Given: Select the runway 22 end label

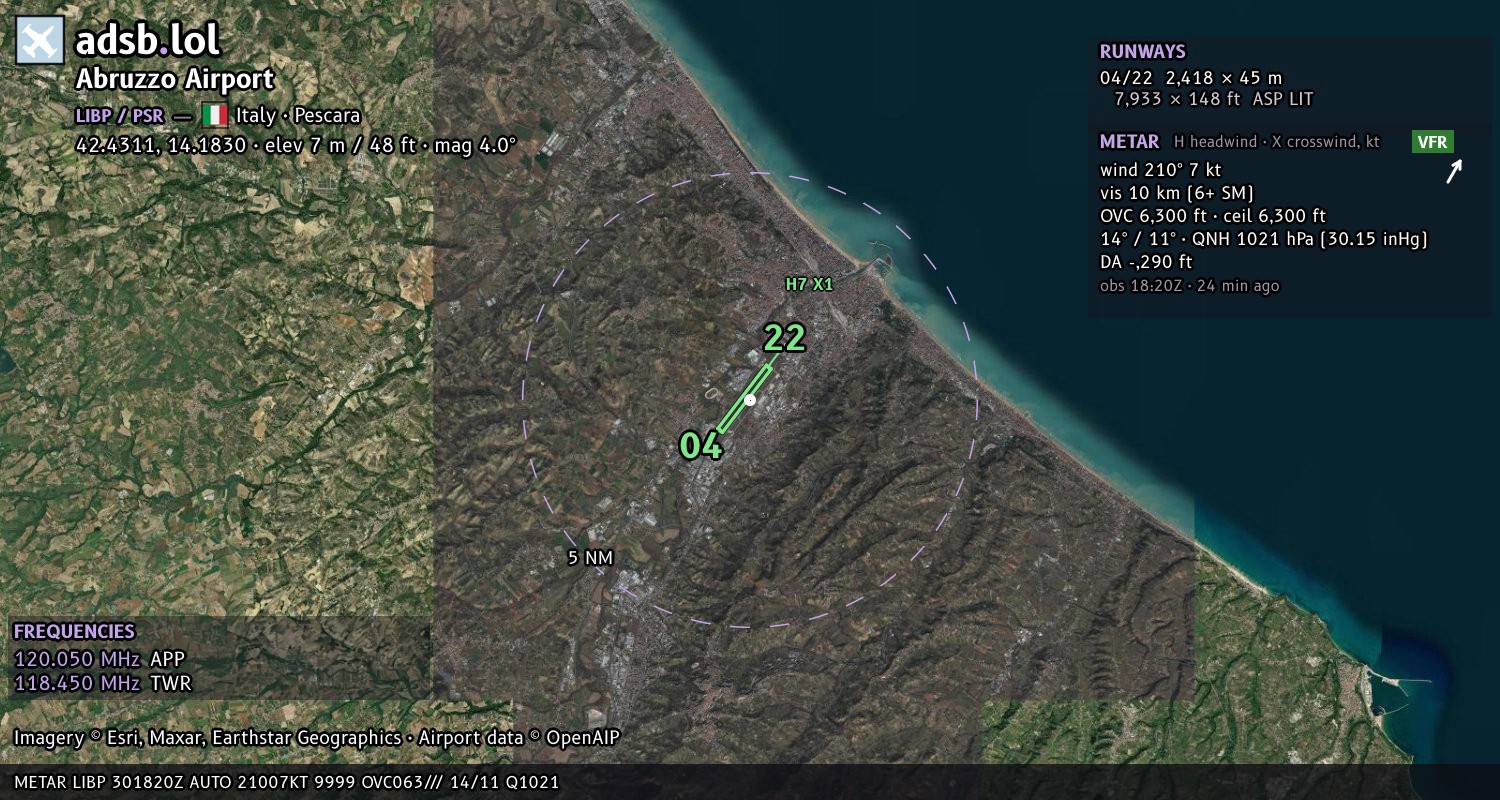Looking at the screenshot, I should tap(784, 338).
